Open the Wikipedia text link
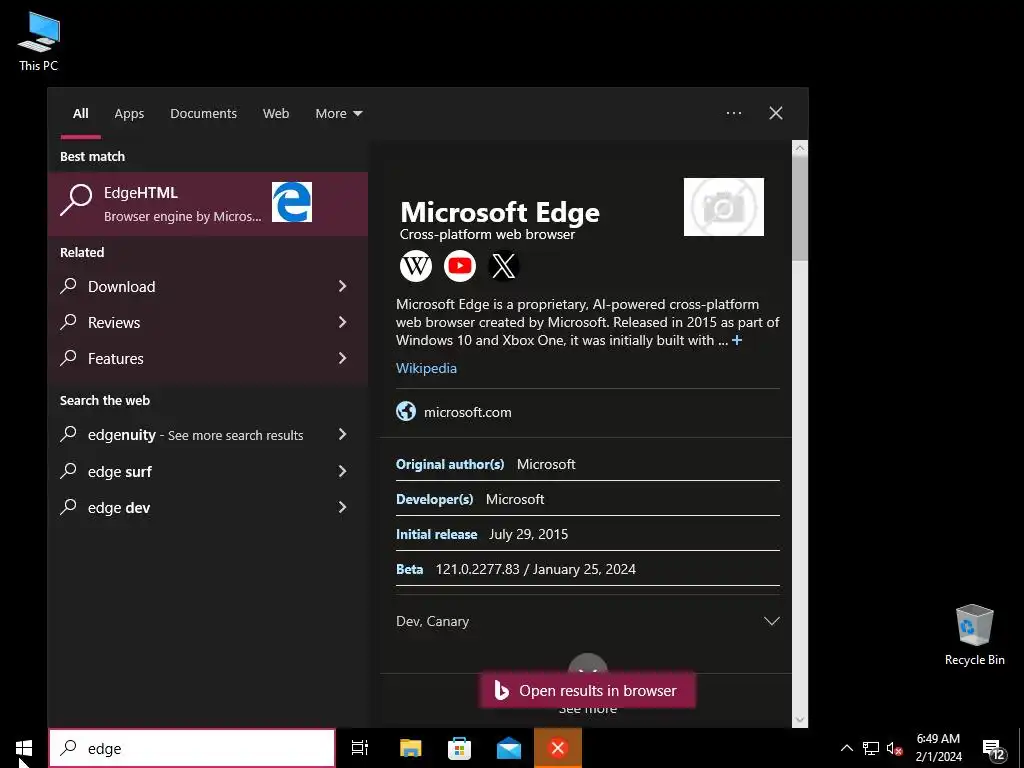The width and height of the screenshot is (1024, 768). [426, 368]
